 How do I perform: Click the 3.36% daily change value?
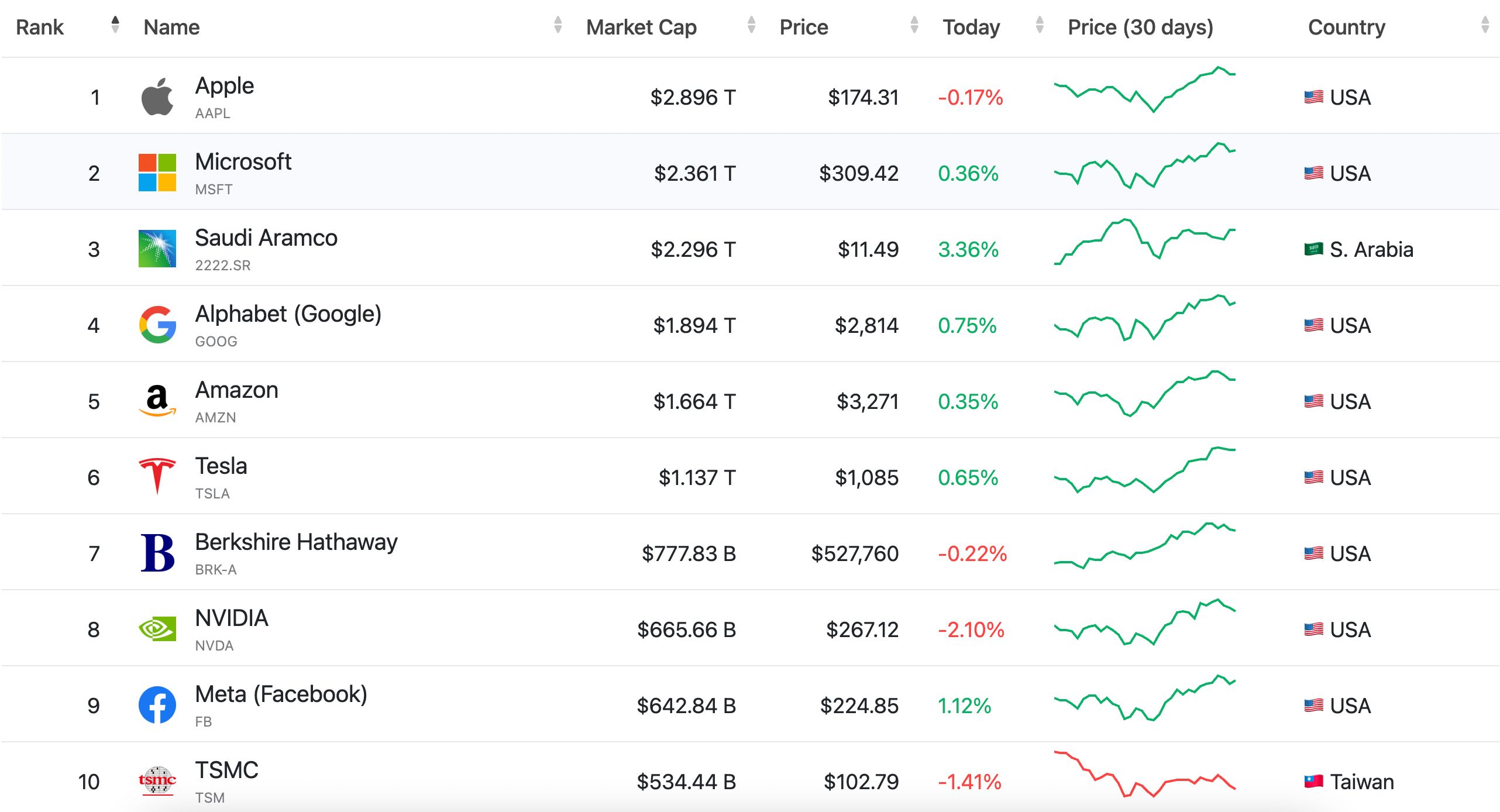pyautogui.click(x=968, y=249)
